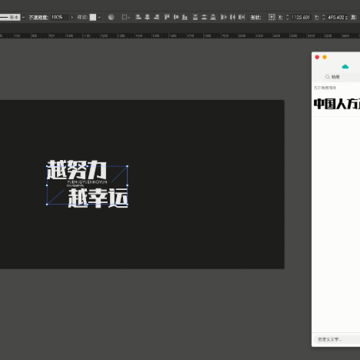Click Vertical Distribute Top icon
This screenshot has width=360, height=360.
coord(195,17)
